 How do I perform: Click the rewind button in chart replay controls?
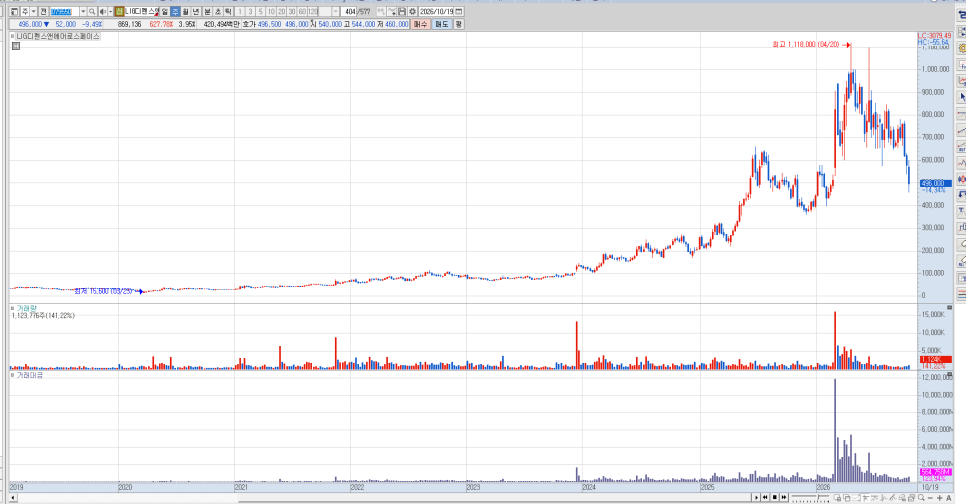pyautogui.click(x=765, y=497)
